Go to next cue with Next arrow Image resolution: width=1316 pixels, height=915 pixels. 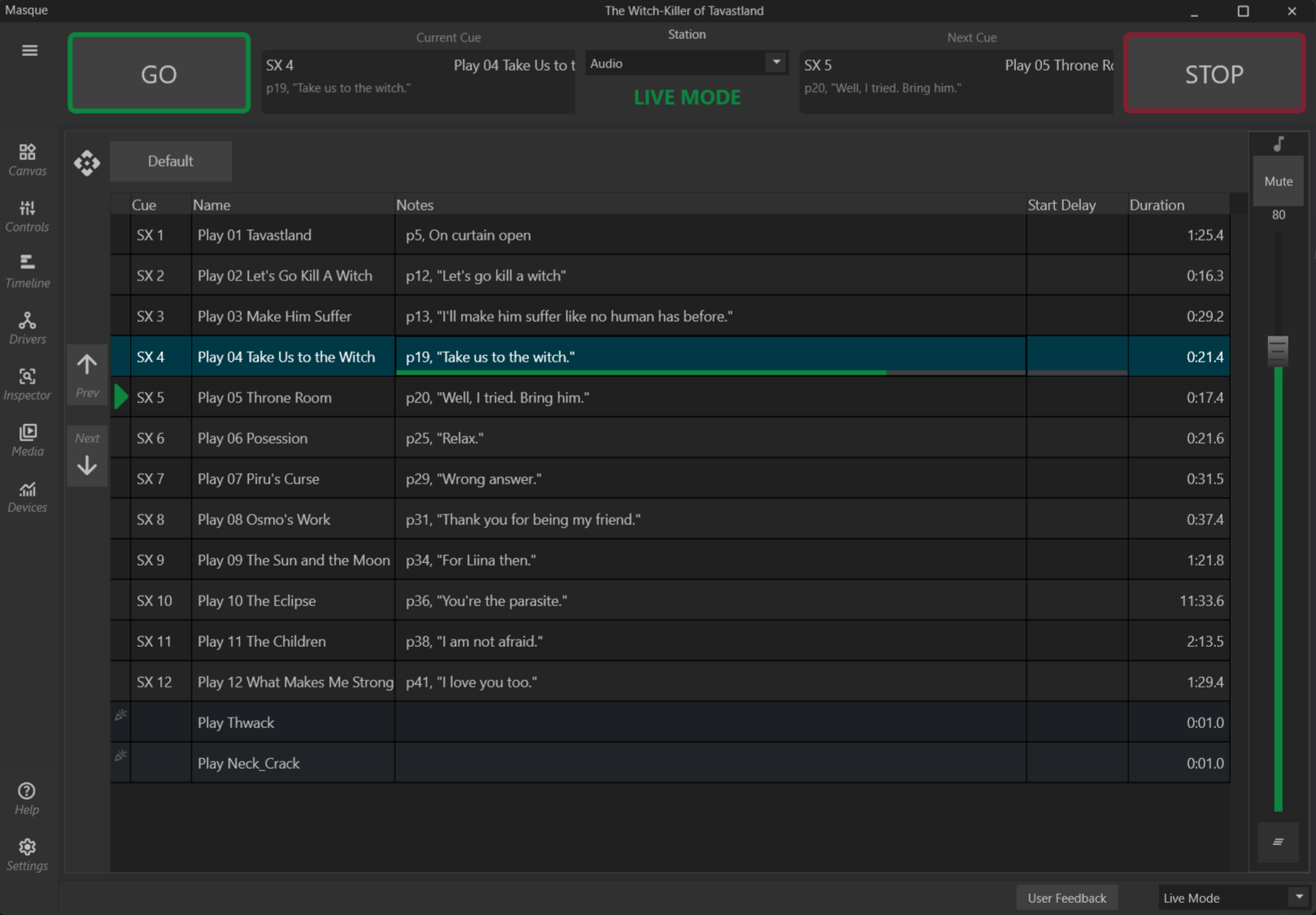pos(87,455)
